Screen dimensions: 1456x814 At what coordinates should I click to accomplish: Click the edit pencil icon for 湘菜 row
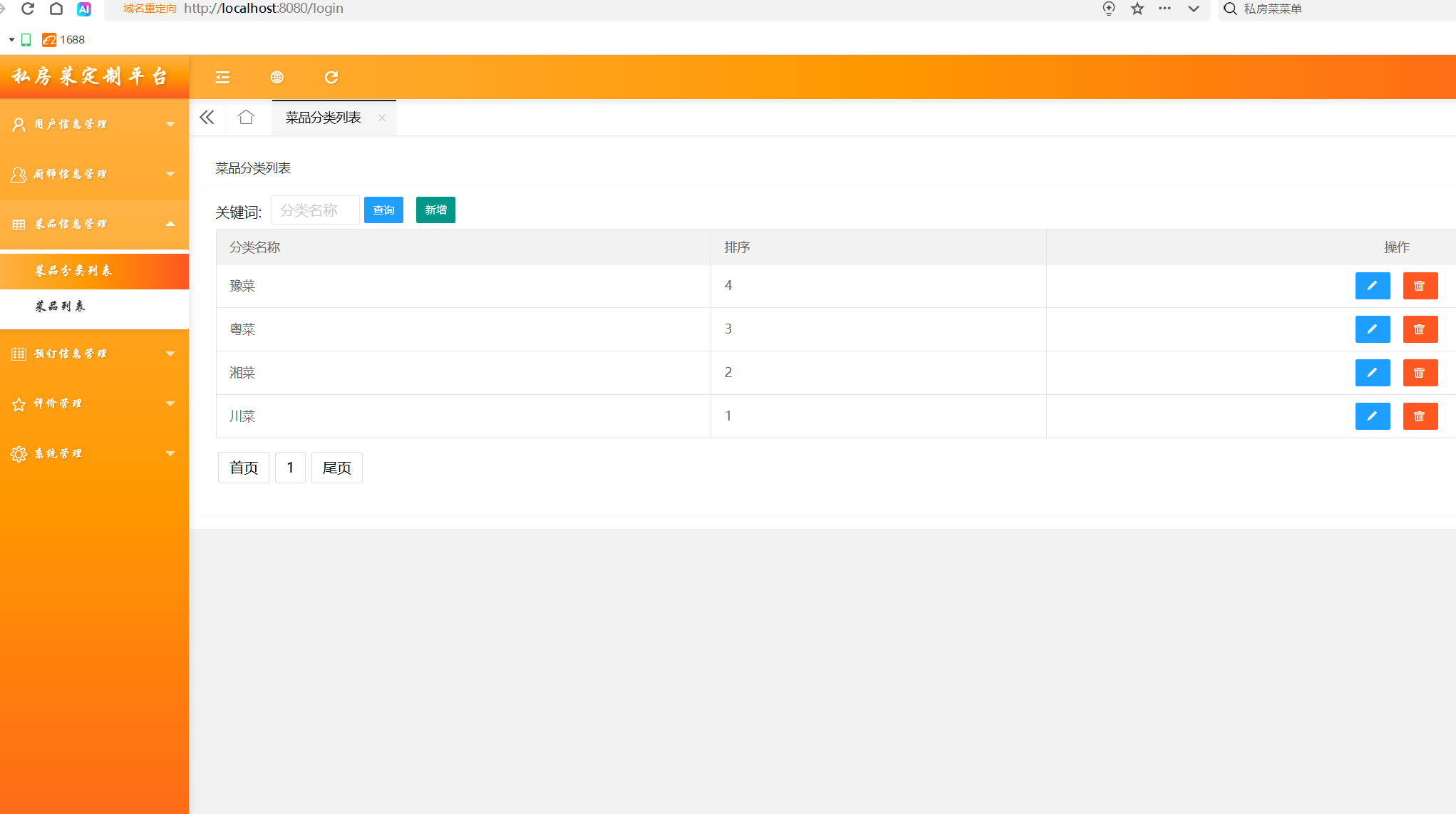pos(1372,373)
